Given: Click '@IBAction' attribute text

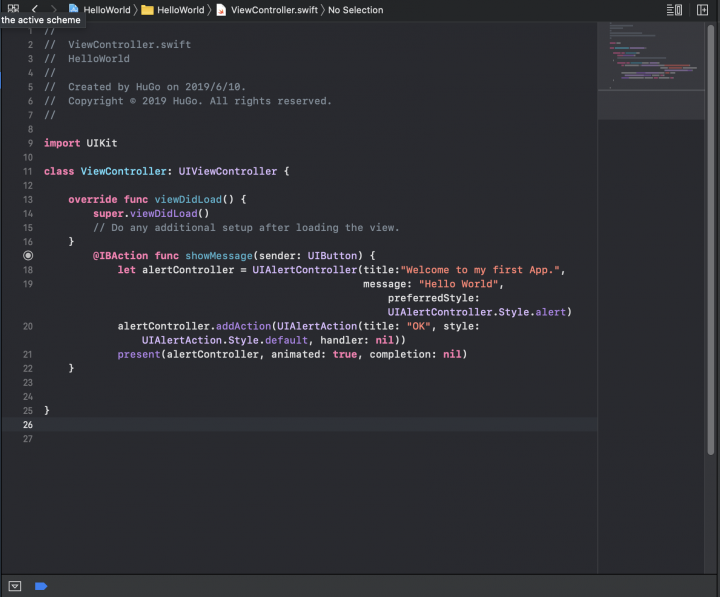Looking at the screenshot, I should [120, 256].
